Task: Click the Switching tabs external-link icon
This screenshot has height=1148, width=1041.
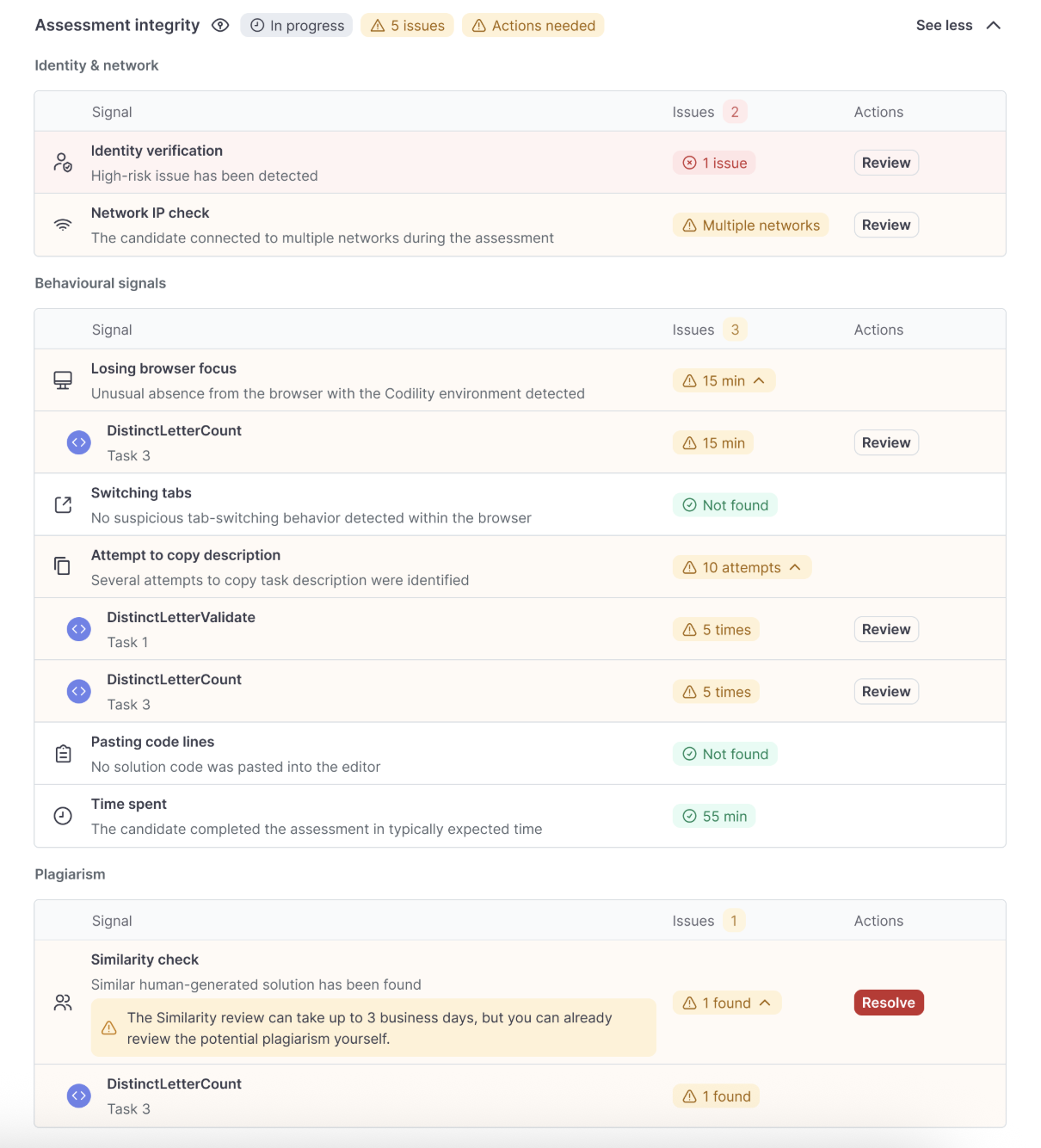Action: [63, 505]
